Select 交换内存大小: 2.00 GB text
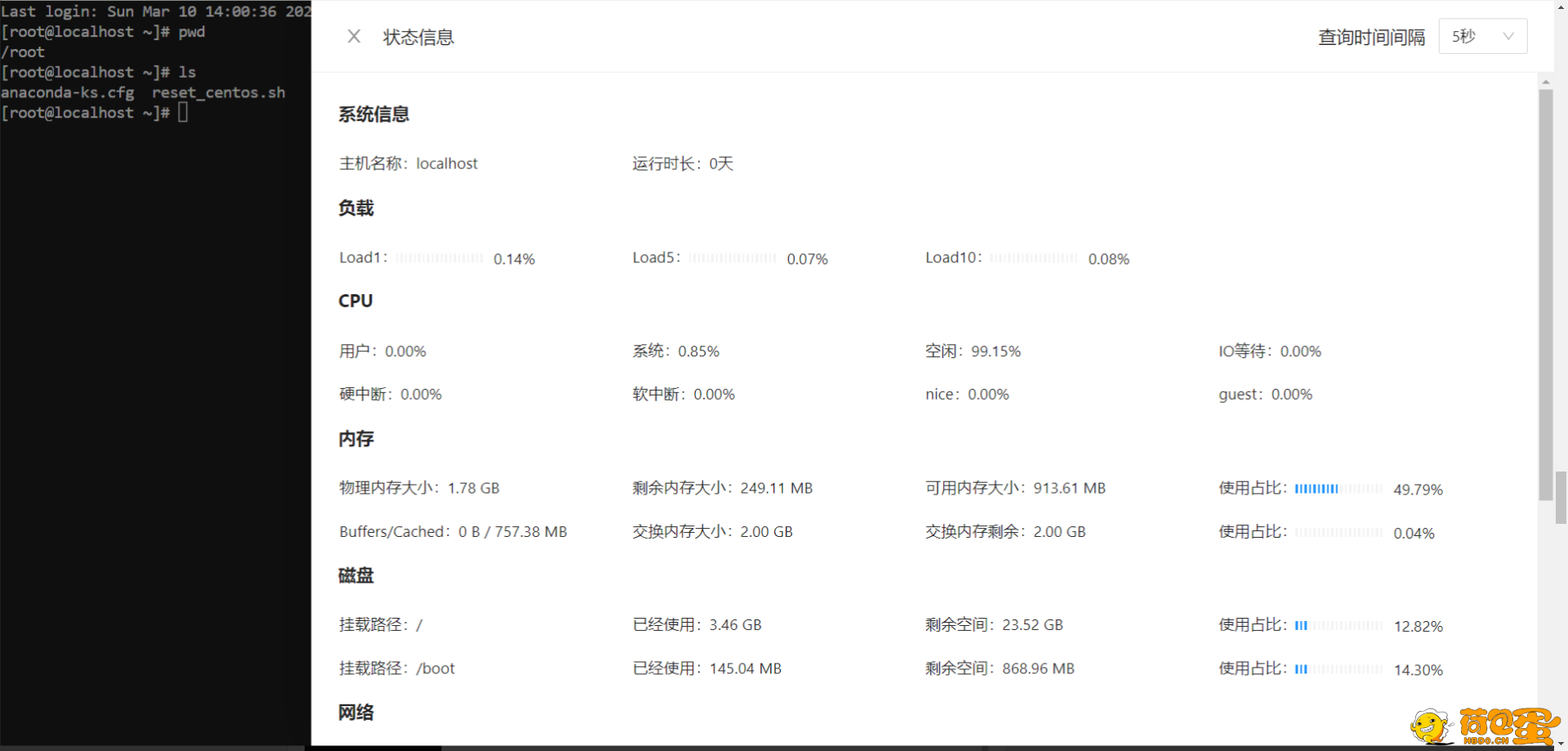Viewport: 1568px width, 751px height. 713,532
